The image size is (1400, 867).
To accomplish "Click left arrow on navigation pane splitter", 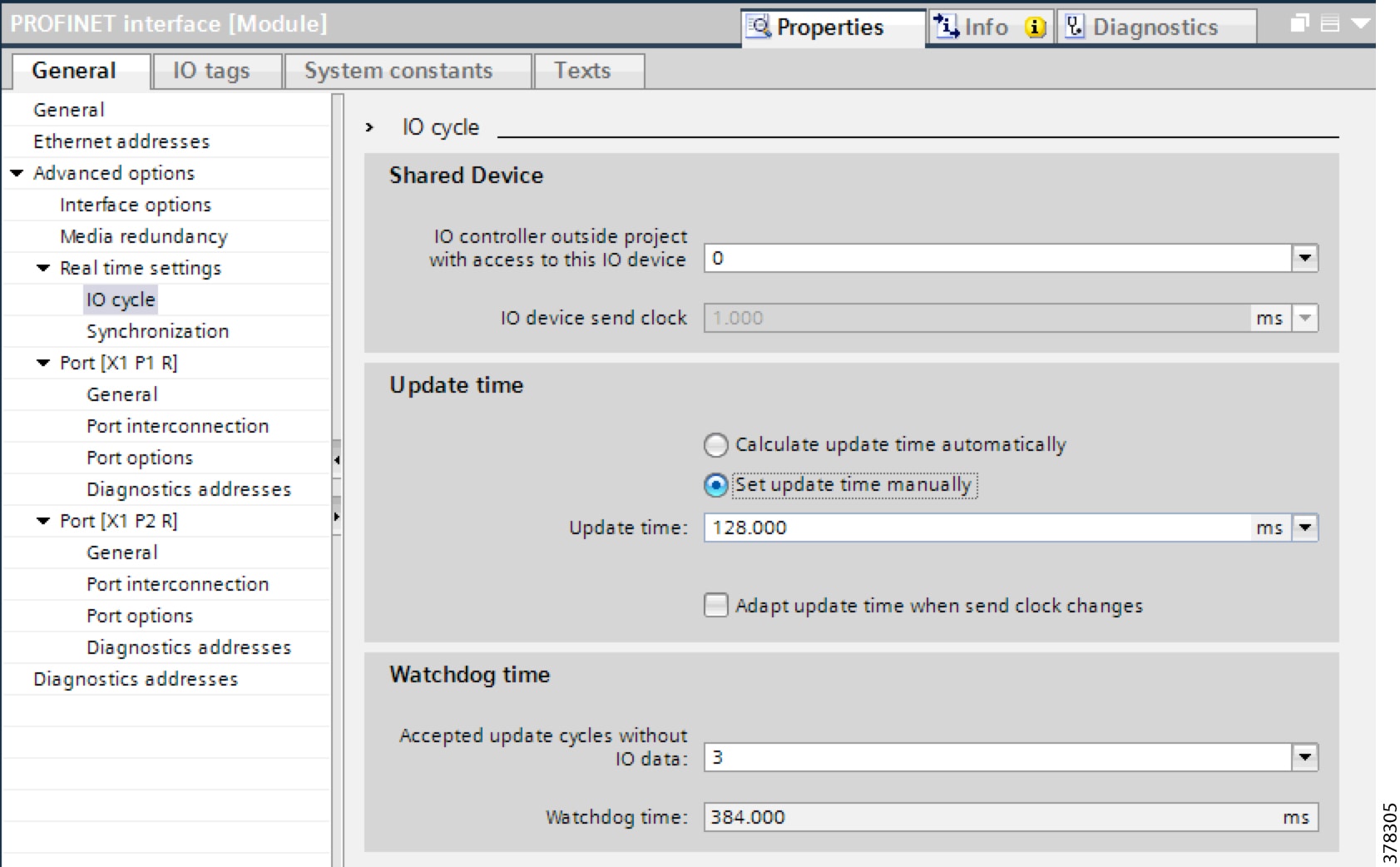I will (x=336, y=459).
